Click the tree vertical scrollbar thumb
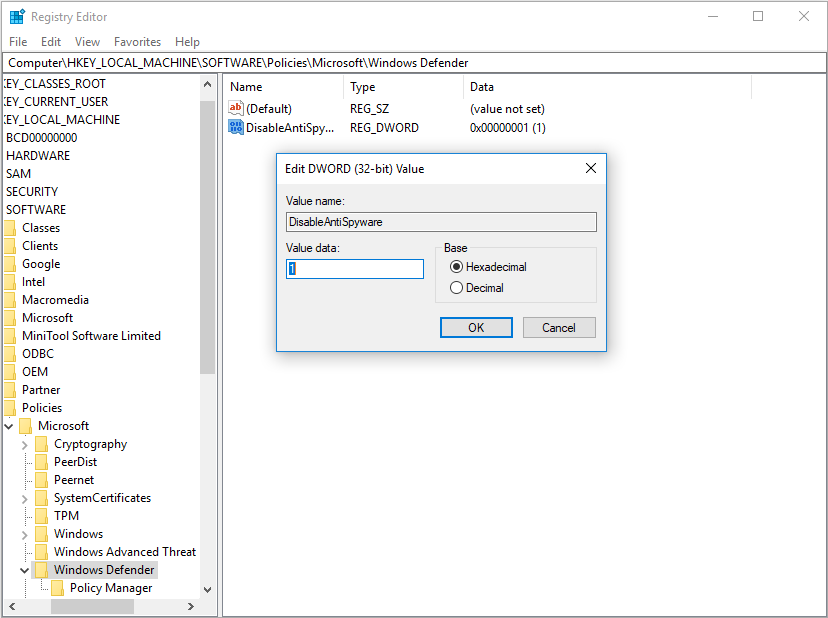Image resolution: width=828 pixels, height=618 pixels. point(208,237)
